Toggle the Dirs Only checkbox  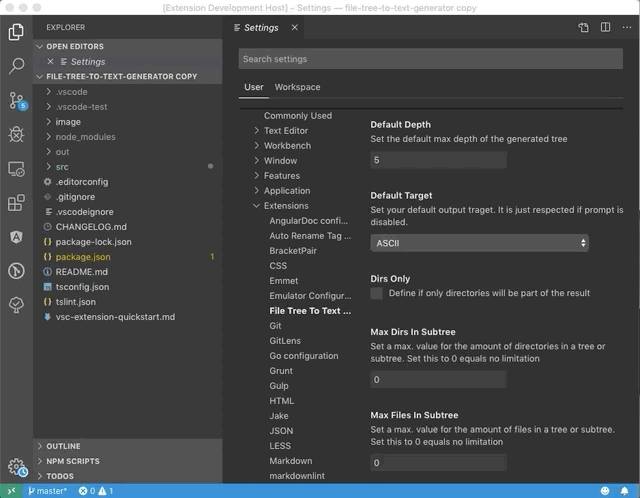pos(376,293)
